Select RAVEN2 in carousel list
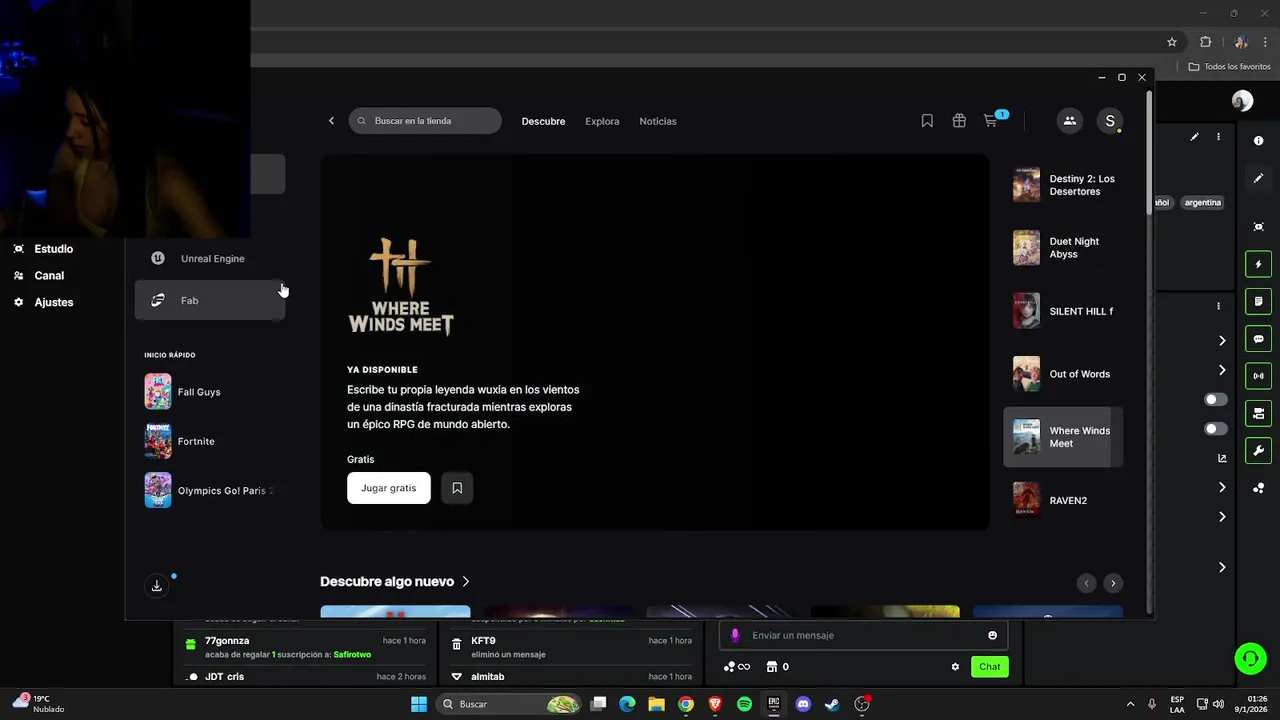The height and width of the screenshot is (720, 1280). 1063,500
